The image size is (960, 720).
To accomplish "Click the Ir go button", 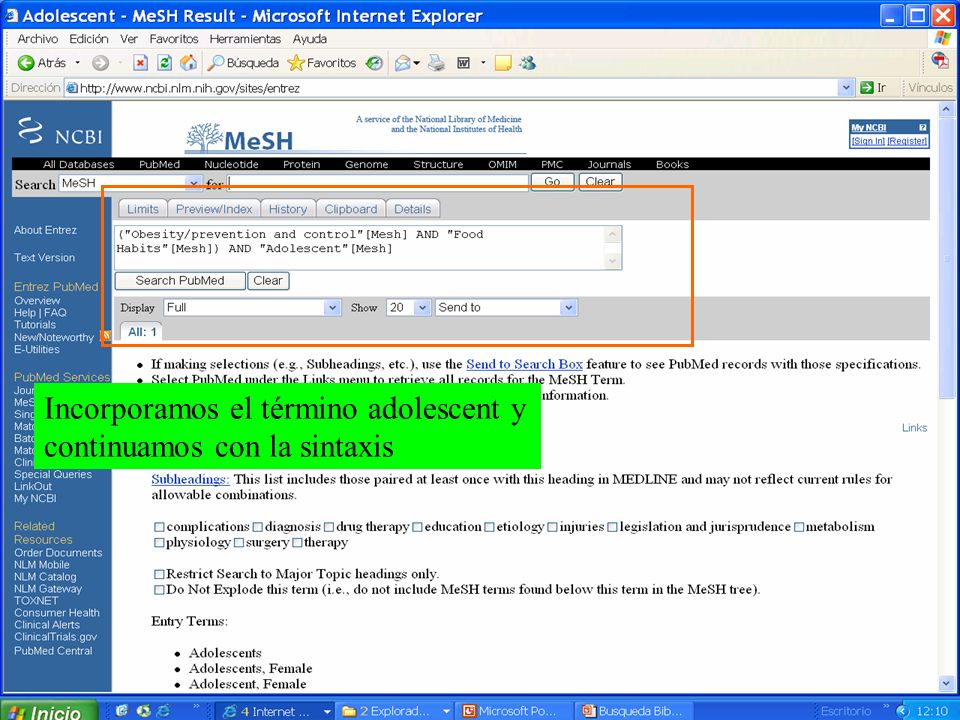I will [x=874, y=88].
